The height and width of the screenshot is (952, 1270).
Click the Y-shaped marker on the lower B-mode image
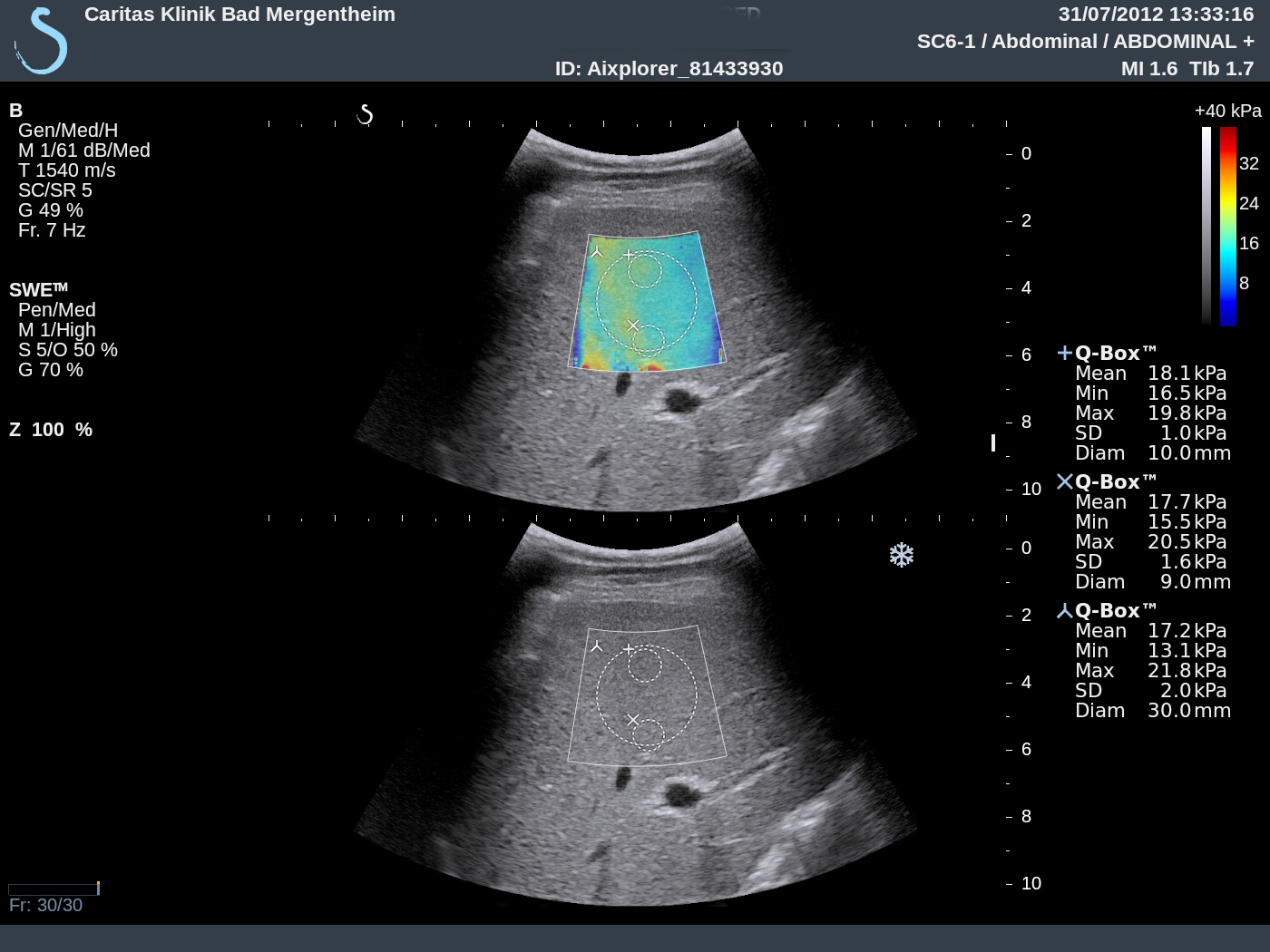(x=597, y=646)
